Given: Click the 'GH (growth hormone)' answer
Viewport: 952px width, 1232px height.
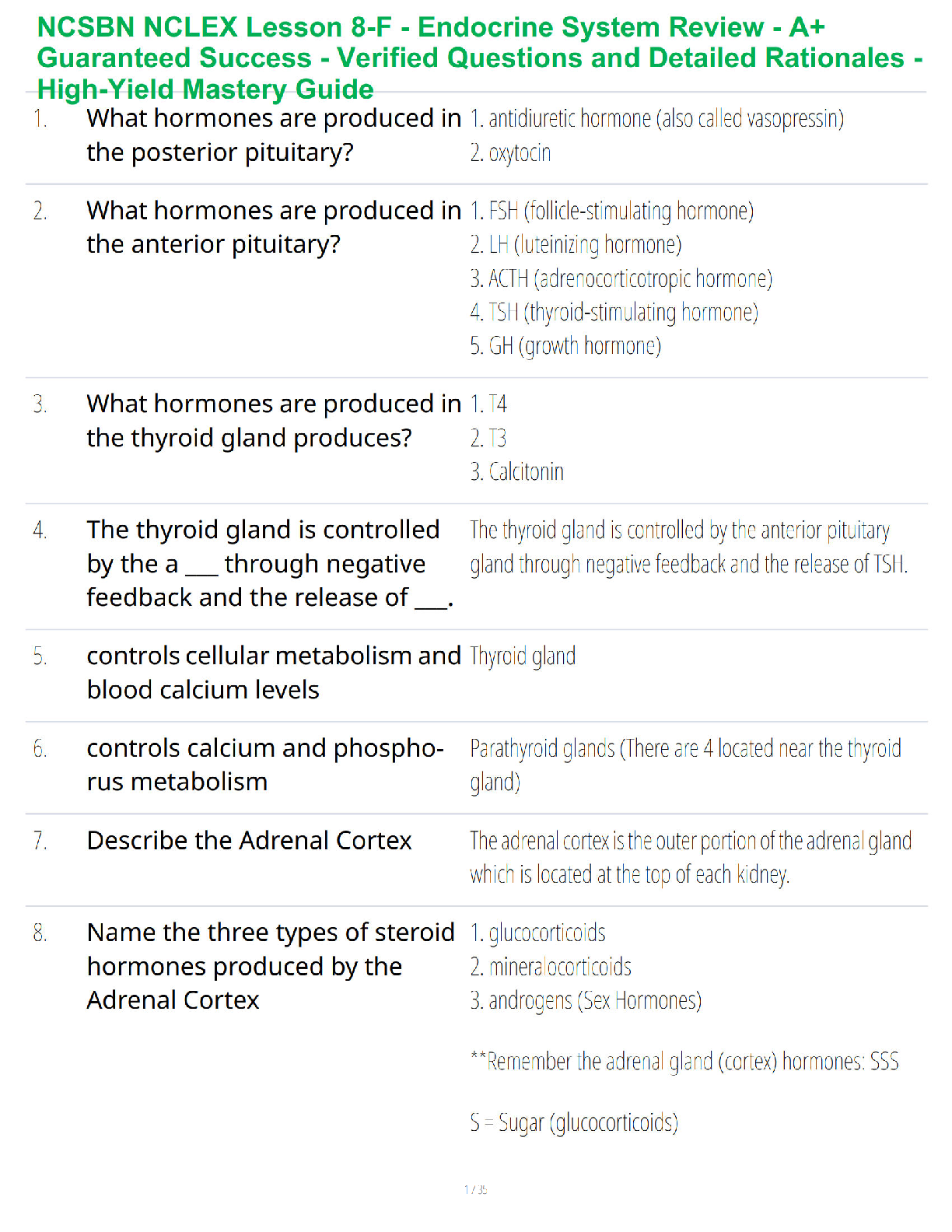Looking at the screenshot, I should click(x=565, y=346).
